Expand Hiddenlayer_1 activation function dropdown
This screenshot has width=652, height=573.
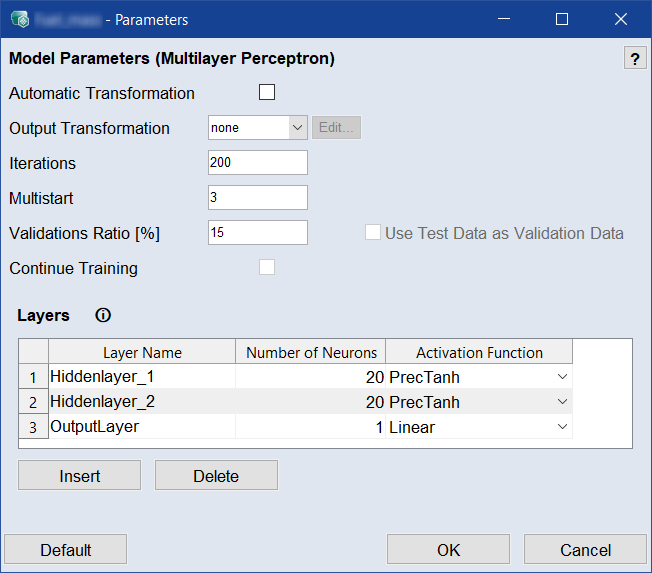coord(562,377)
